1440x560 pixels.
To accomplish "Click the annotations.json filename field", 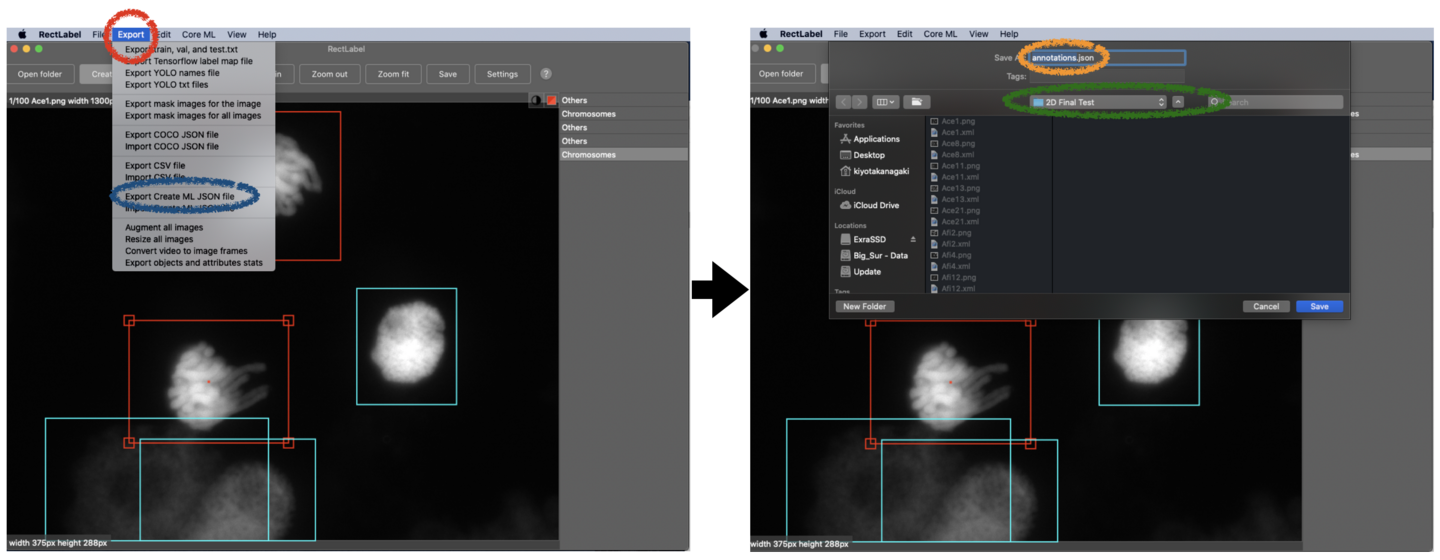I will pos(1105,58).
